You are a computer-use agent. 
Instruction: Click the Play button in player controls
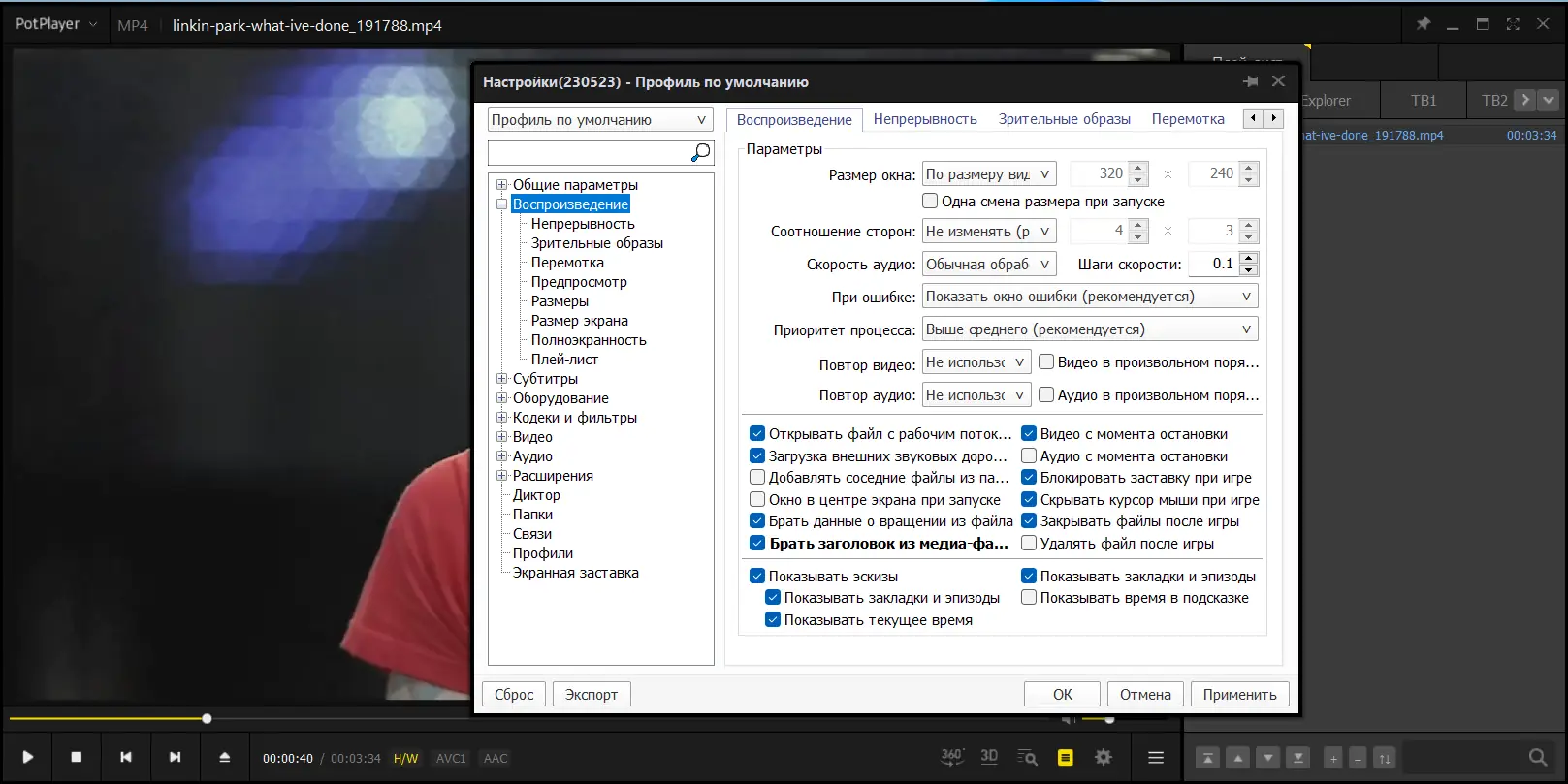(27, 757)
